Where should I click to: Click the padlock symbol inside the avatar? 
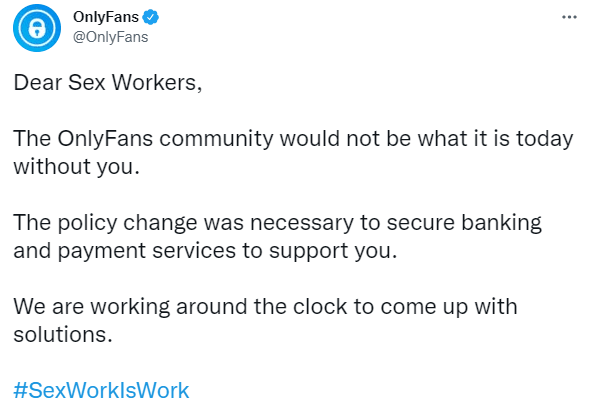click(37, 28)
